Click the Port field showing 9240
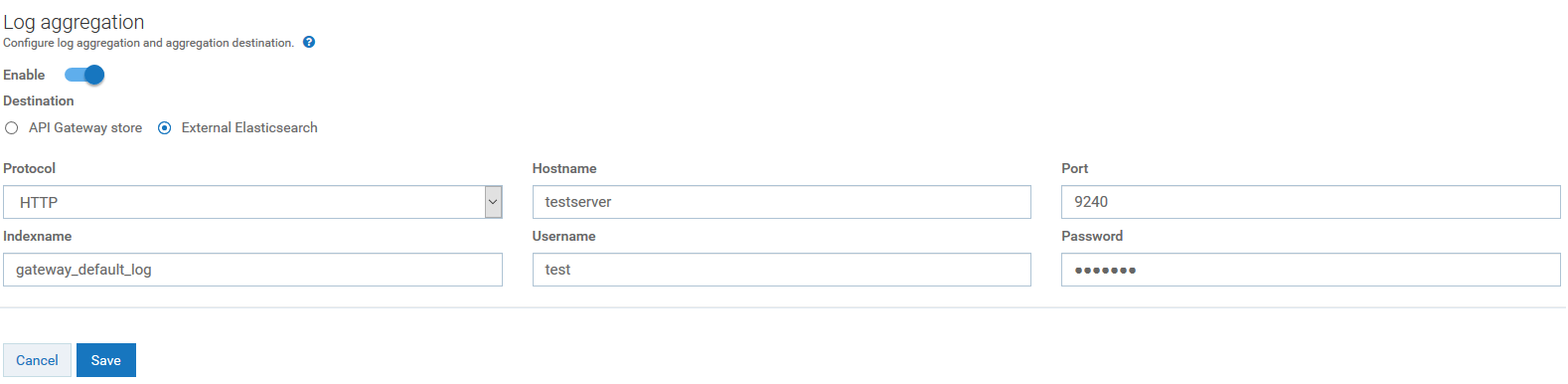Screen dimensions: 1568x384 (1311, 202)
